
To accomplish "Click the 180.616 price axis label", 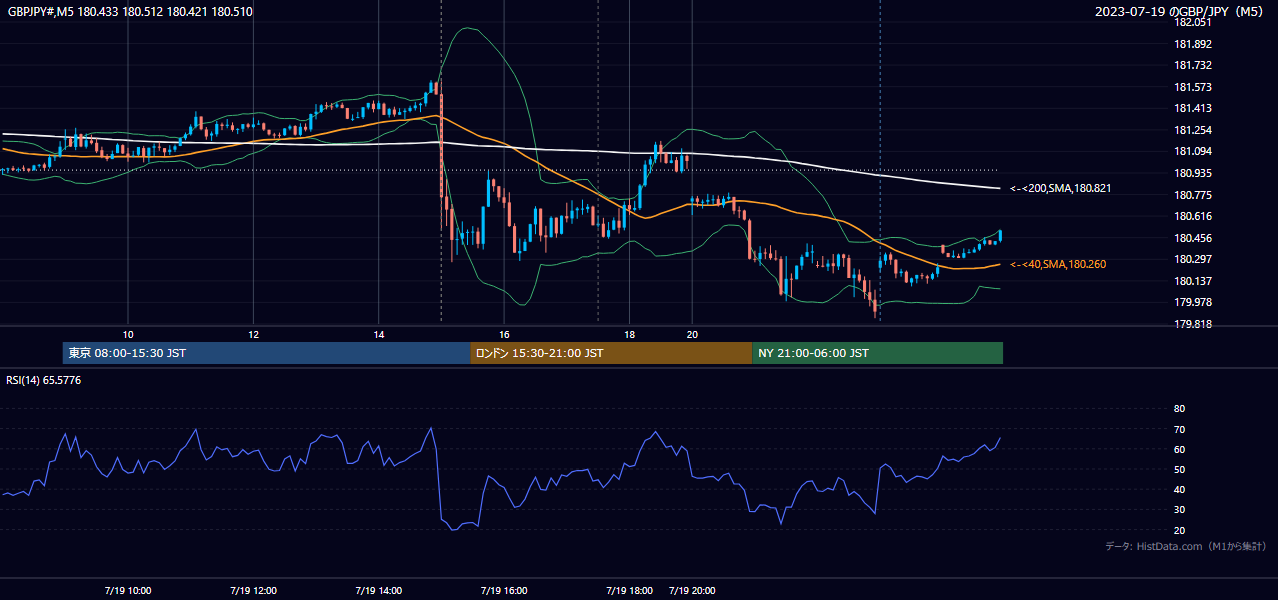I will click(1194, 216).
